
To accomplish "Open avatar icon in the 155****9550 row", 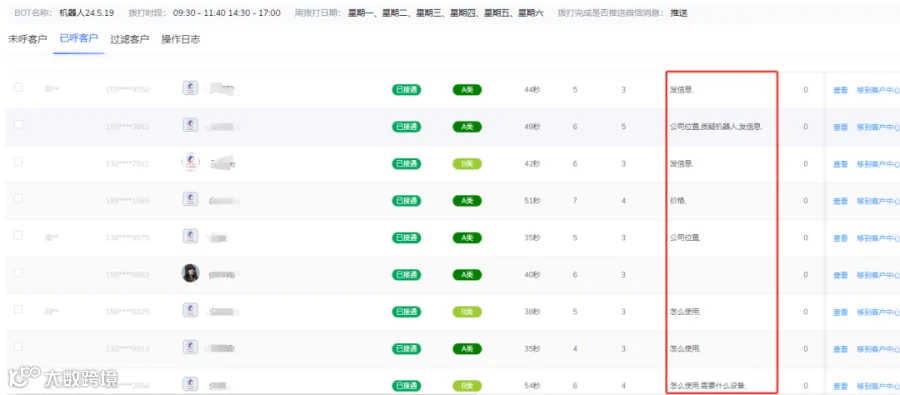I will pos(191,88).
